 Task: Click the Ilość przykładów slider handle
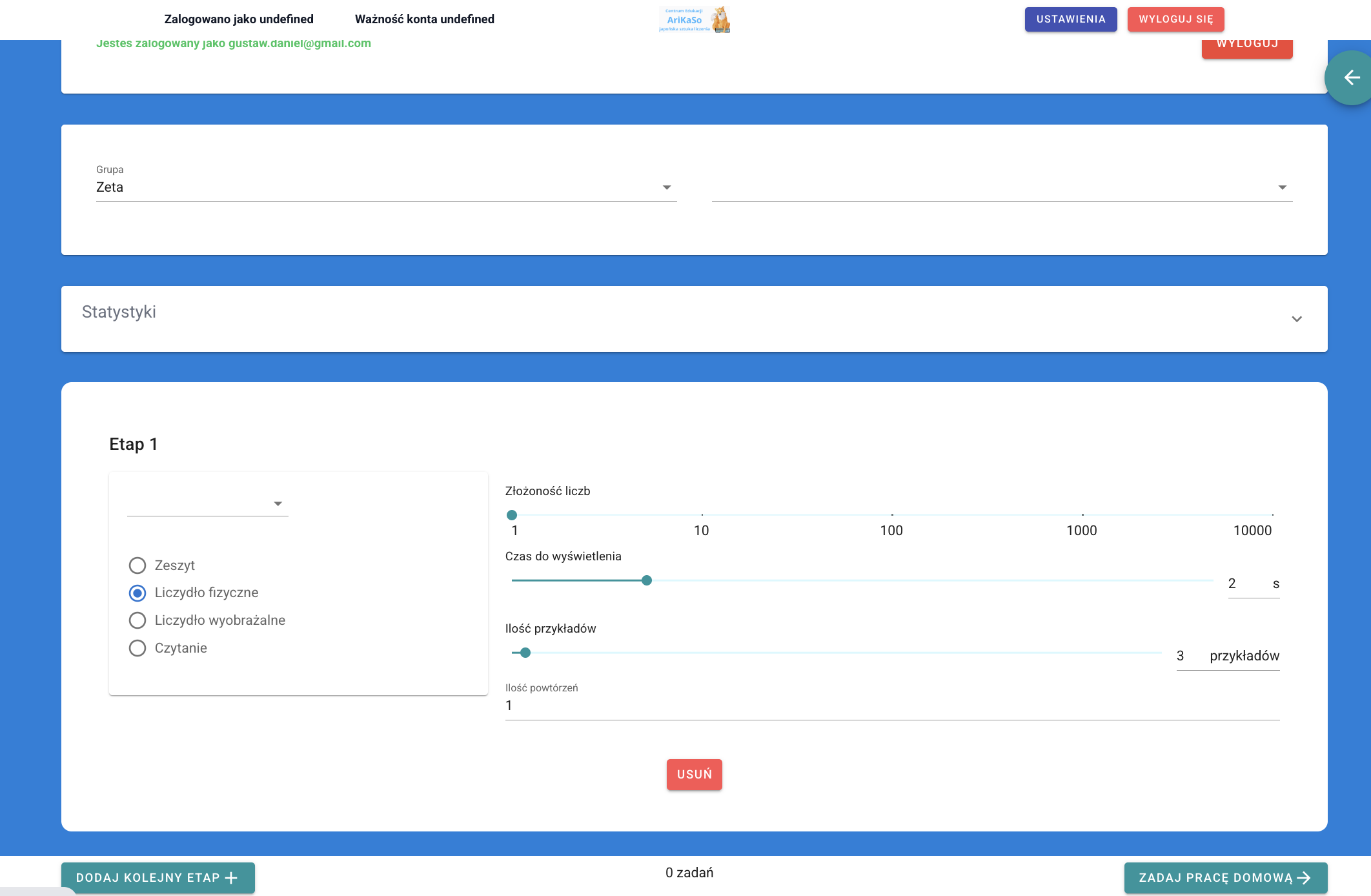coord(525,653)
